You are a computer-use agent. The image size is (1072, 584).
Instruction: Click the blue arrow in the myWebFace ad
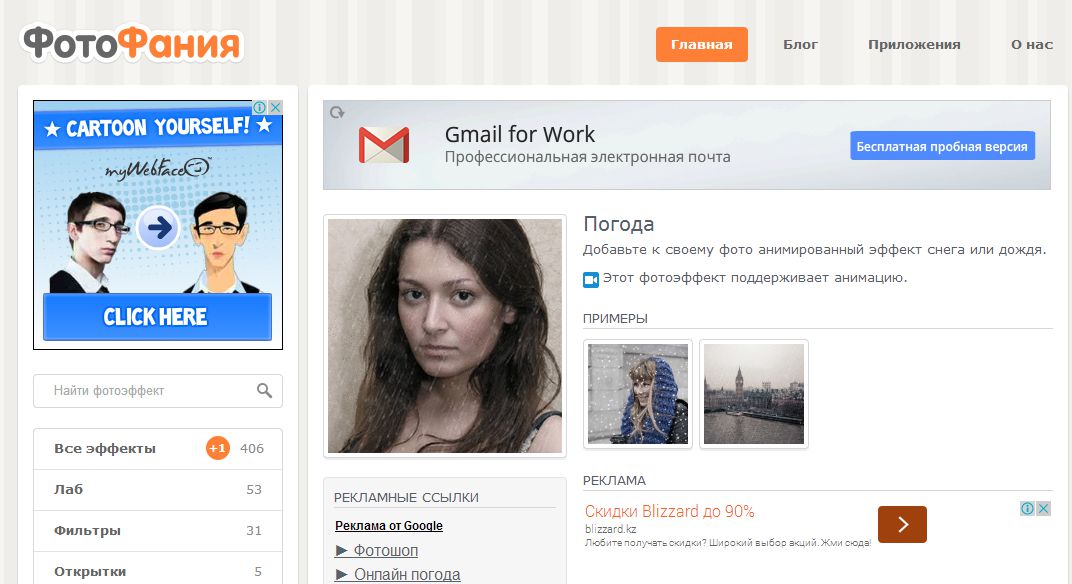tap(158, 227)
